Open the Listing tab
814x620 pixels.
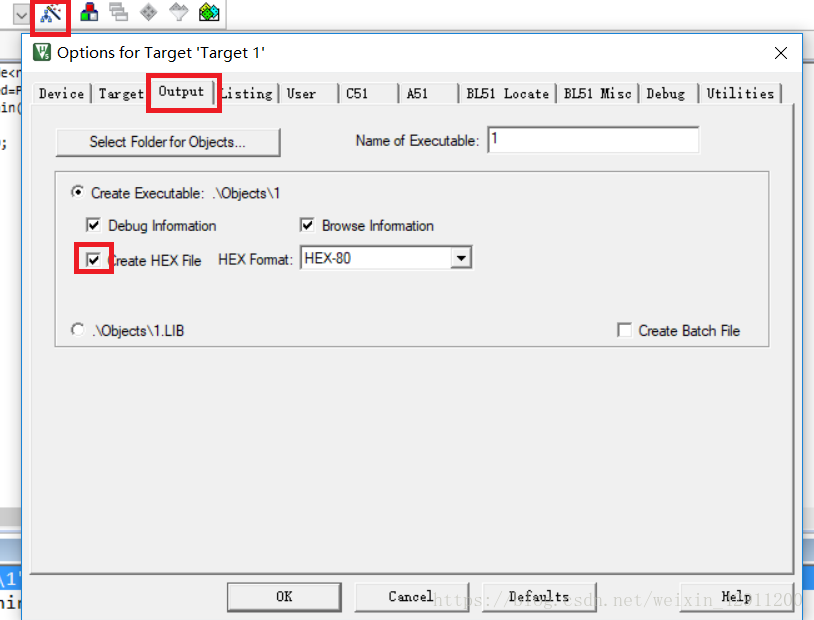coord(247,94)
